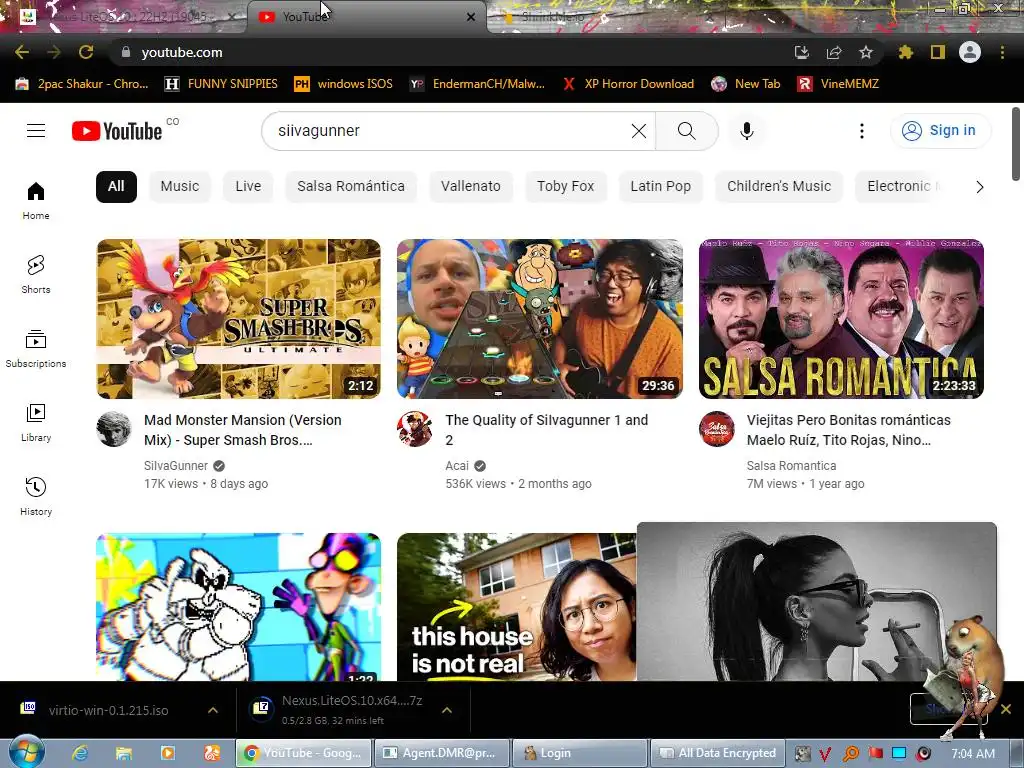1024x768 pixels.
Task: Play the Salsa Romantica thumbnail
Action: tap(841, 319)
